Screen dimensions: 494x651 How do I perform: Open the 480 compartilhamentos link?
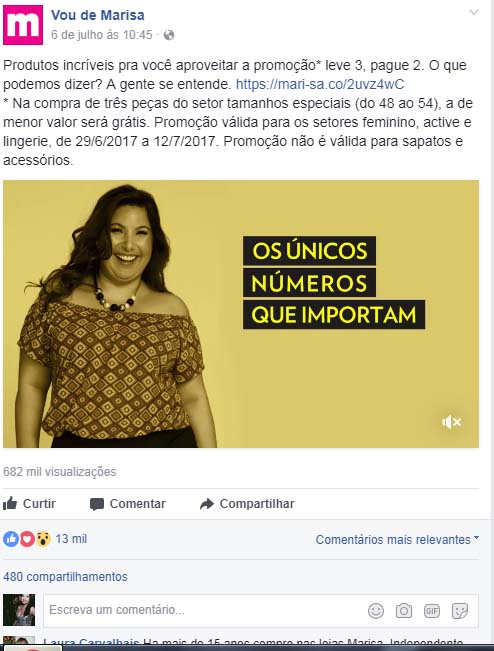[x=65, y=577]
